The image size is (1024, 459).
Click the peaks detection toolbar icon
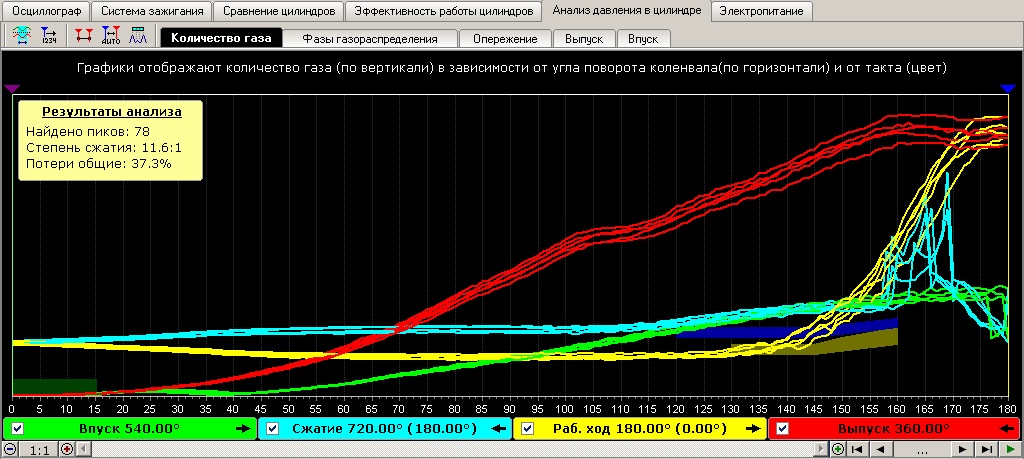(138, 35)
